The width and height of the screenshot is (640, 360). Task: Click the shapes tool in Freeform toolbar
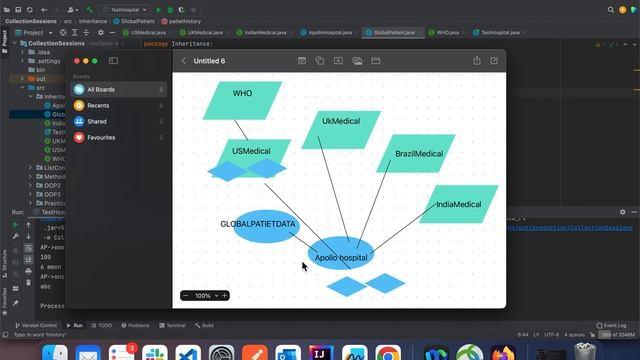pos(320,61)
